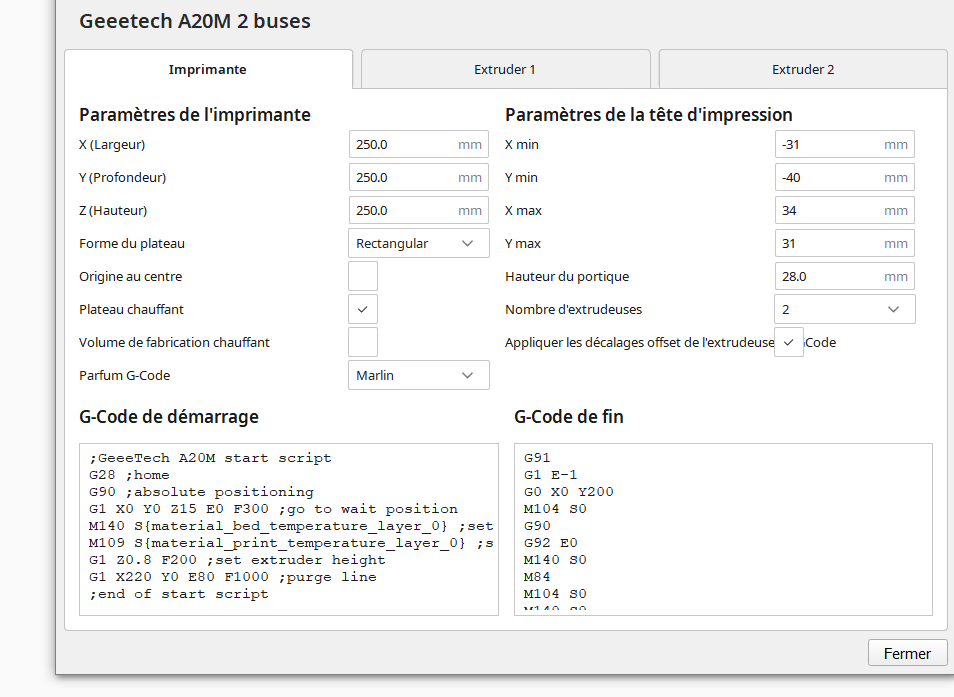Open the Extruder 2 tab
Viewport: 954px width, 697px height.
click(x=803, y=69)
